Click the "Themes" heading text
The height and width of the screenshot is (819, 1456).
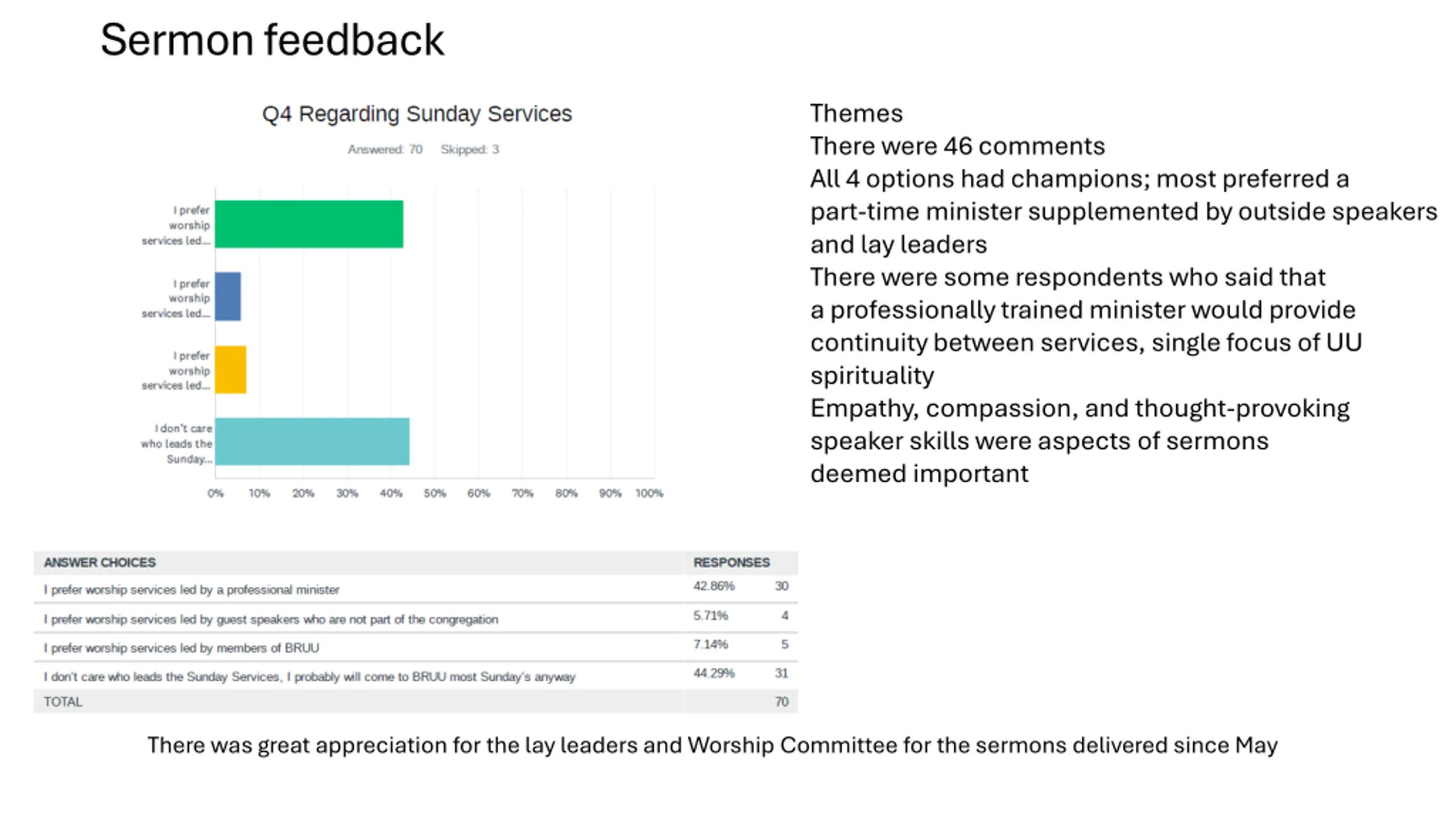[x=856, y=113]
